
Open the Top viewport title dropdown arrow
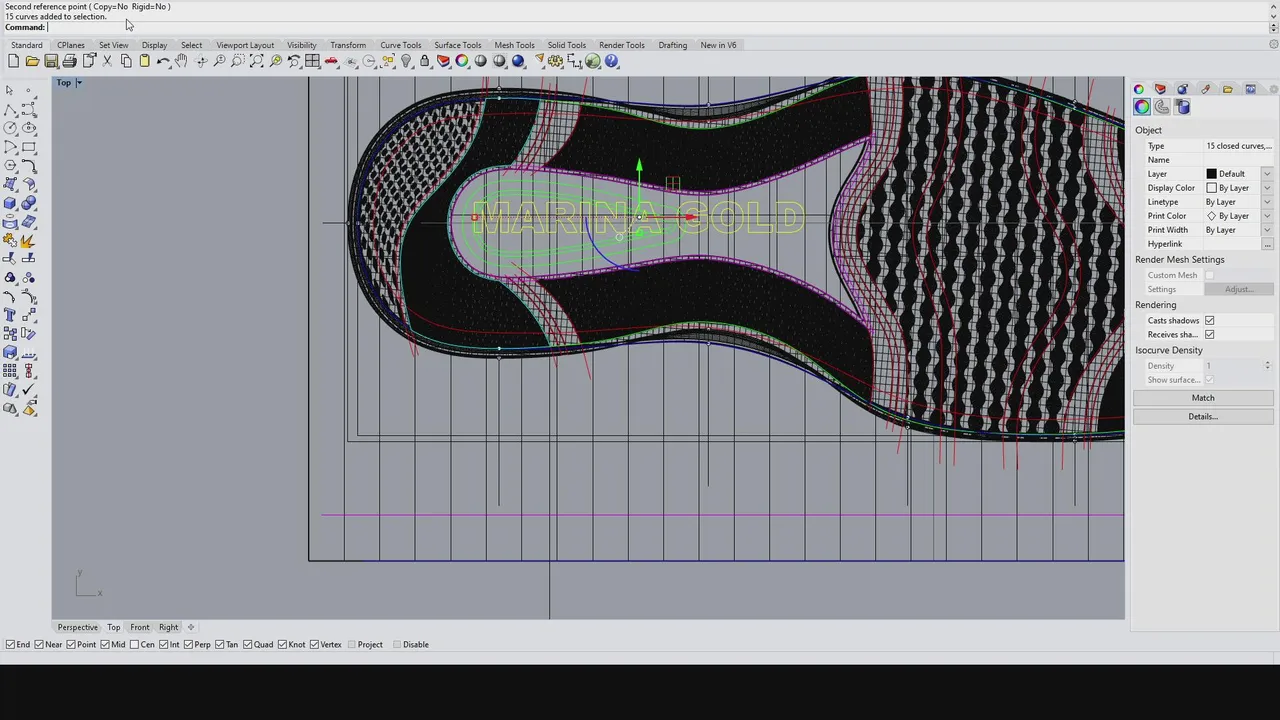coord(79,83)
